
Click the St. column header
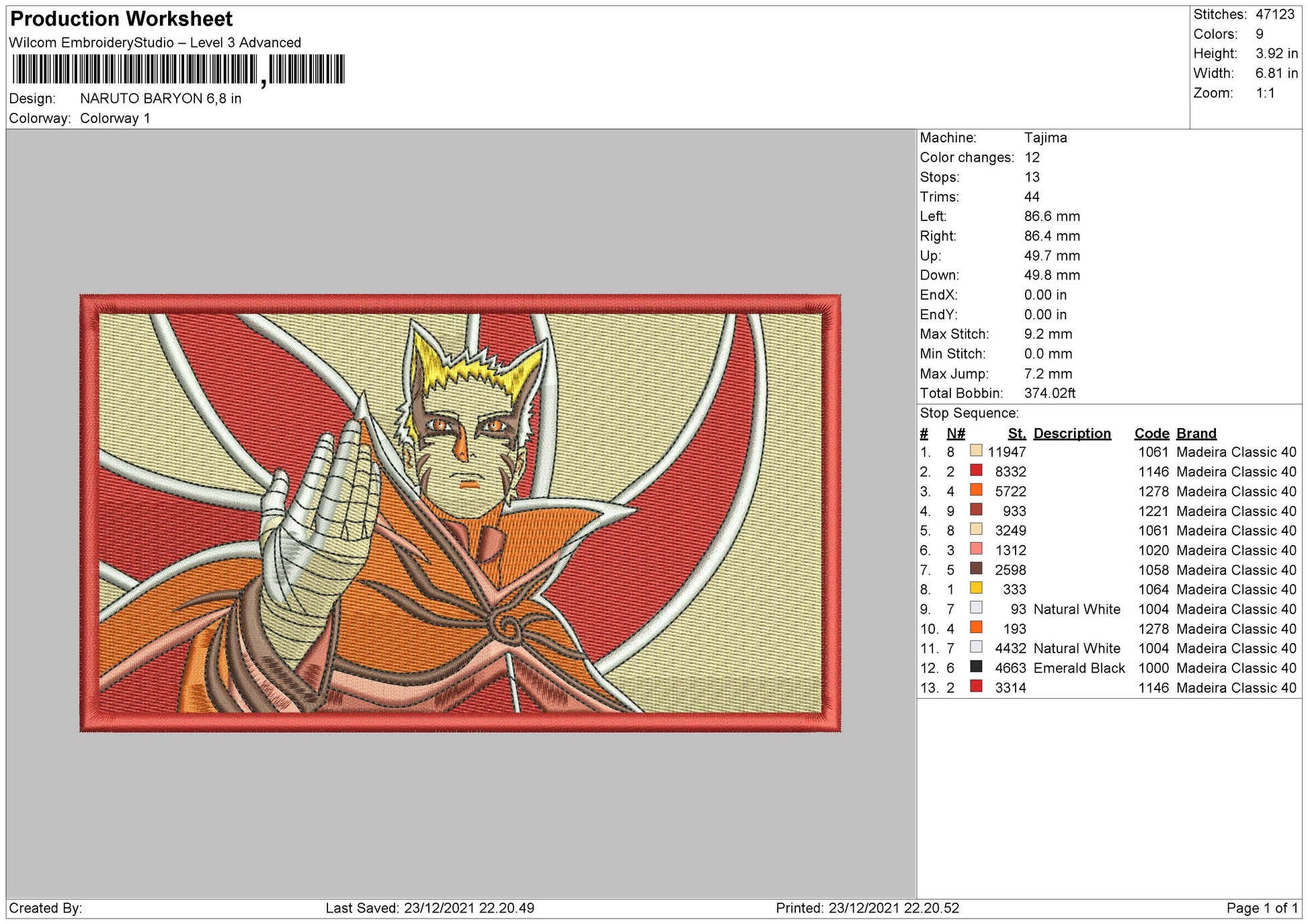(1017, 433)
